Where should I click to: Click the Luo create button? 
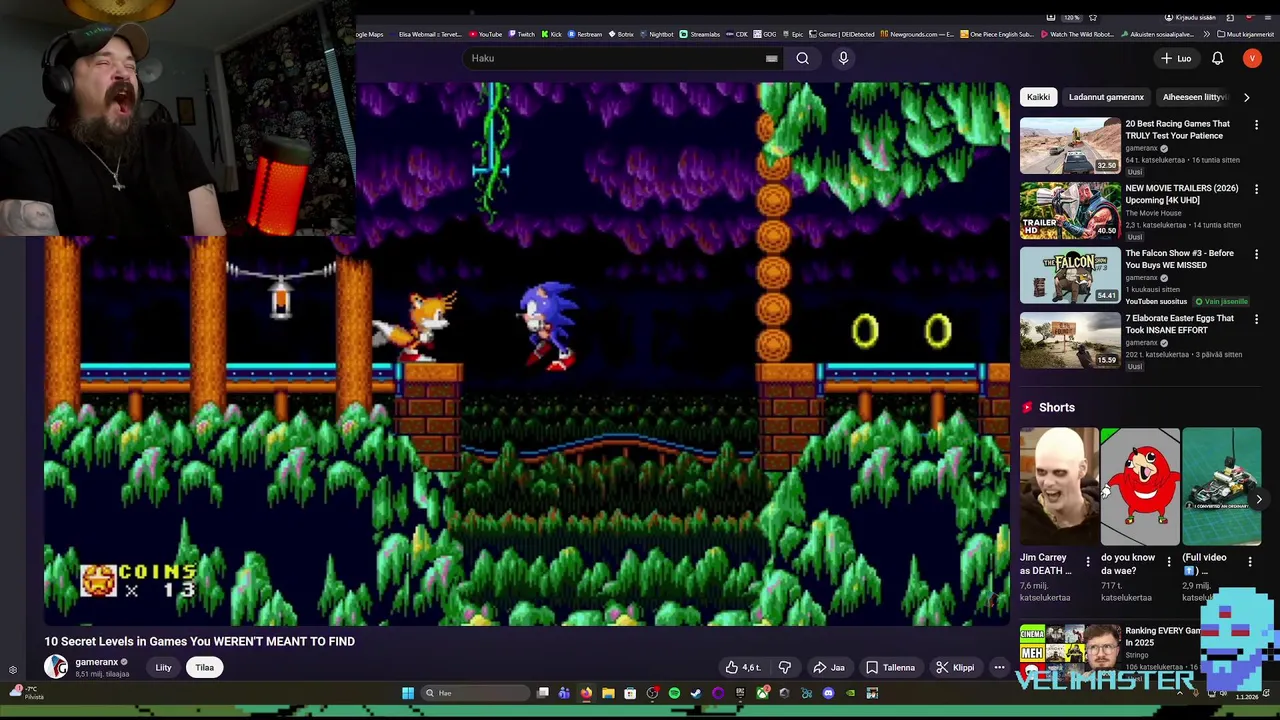coord(1176,58)
